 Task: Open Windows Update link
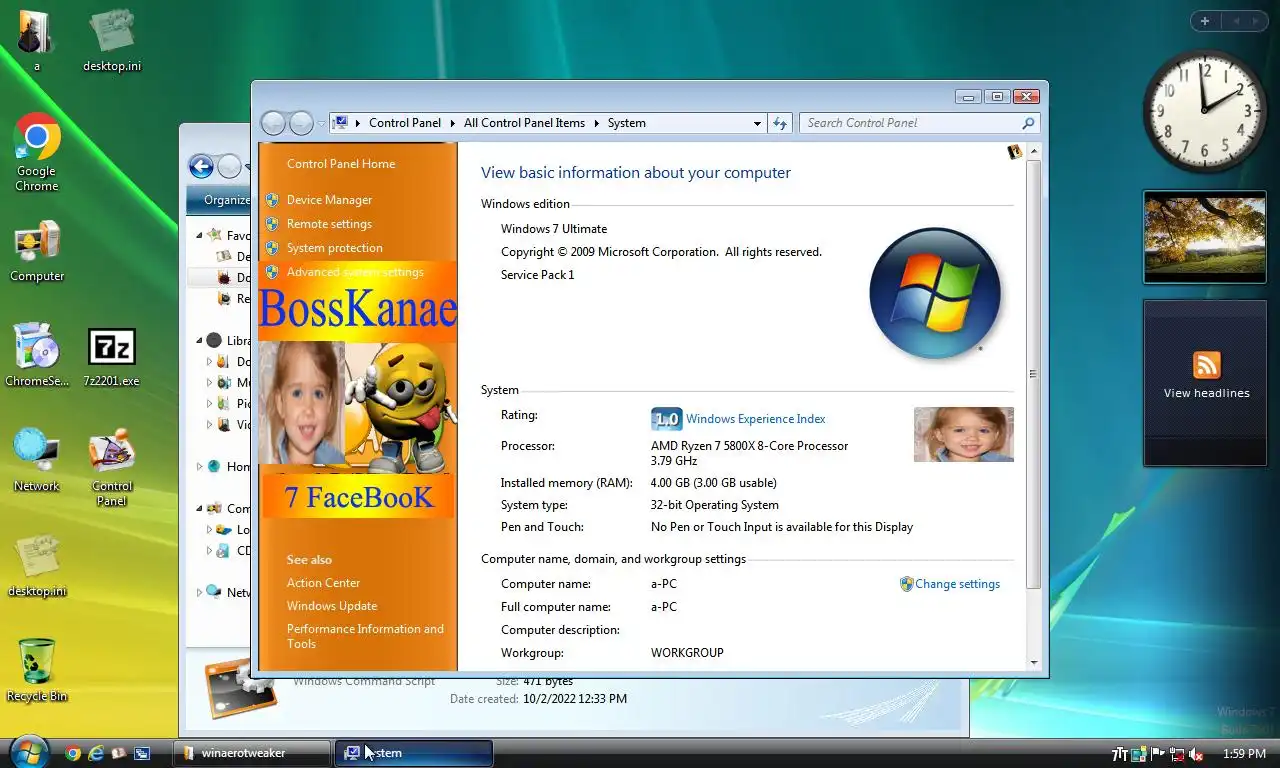(x=332, y=606)
